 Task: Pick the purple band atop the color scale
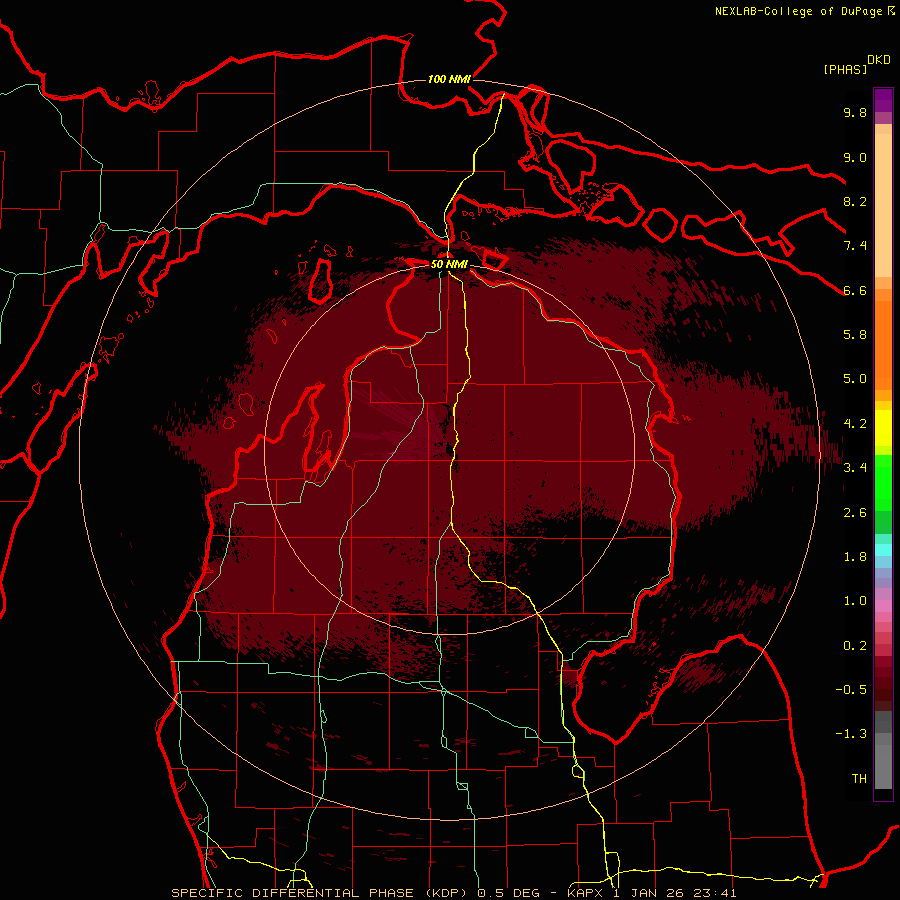pyautogui.click(x=883, y=100)
